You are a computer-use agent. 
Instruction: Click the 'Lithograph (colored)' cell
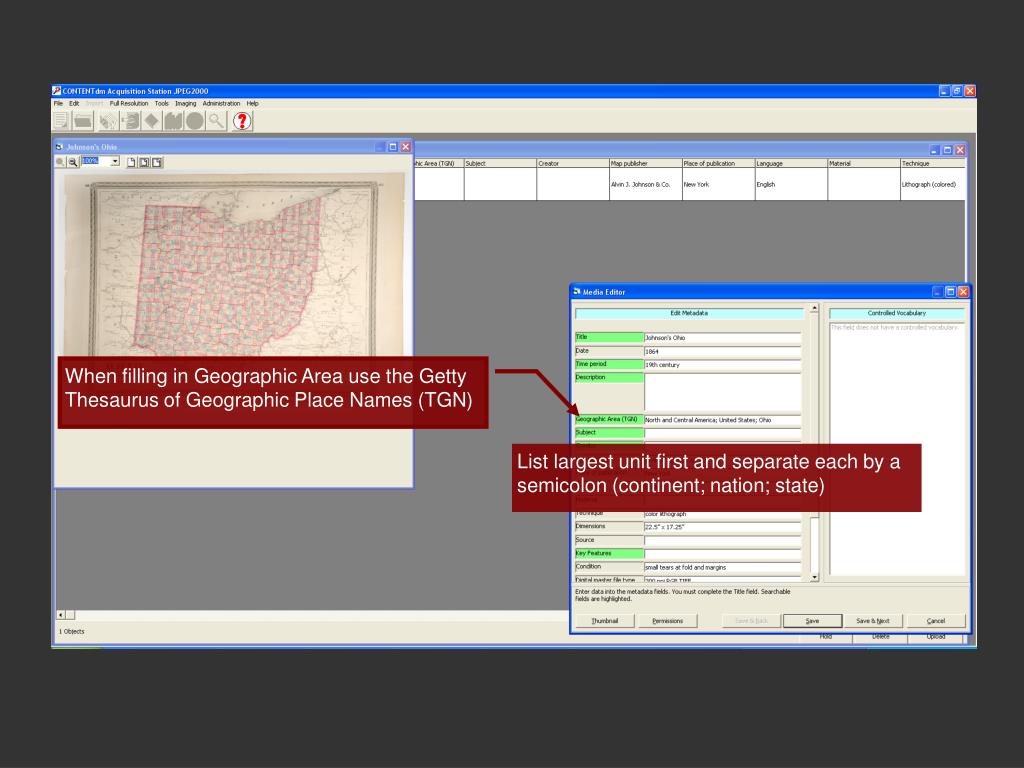[933, 184]
